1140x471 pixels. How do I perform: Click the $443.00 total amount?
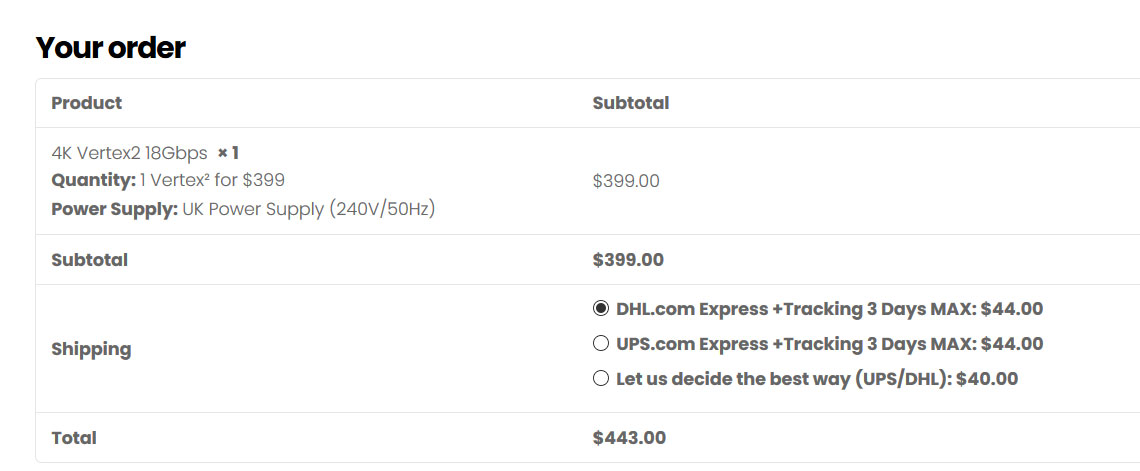629,438
